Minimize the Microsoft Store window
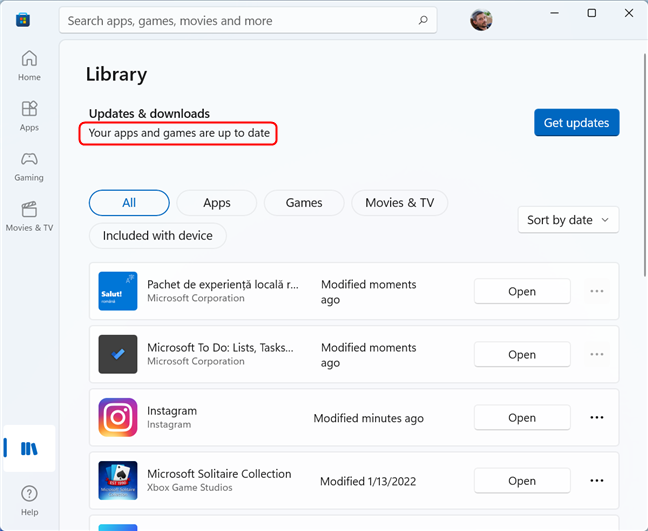The height and width of the screenshot is (531, 648). (x=554, y=13)
